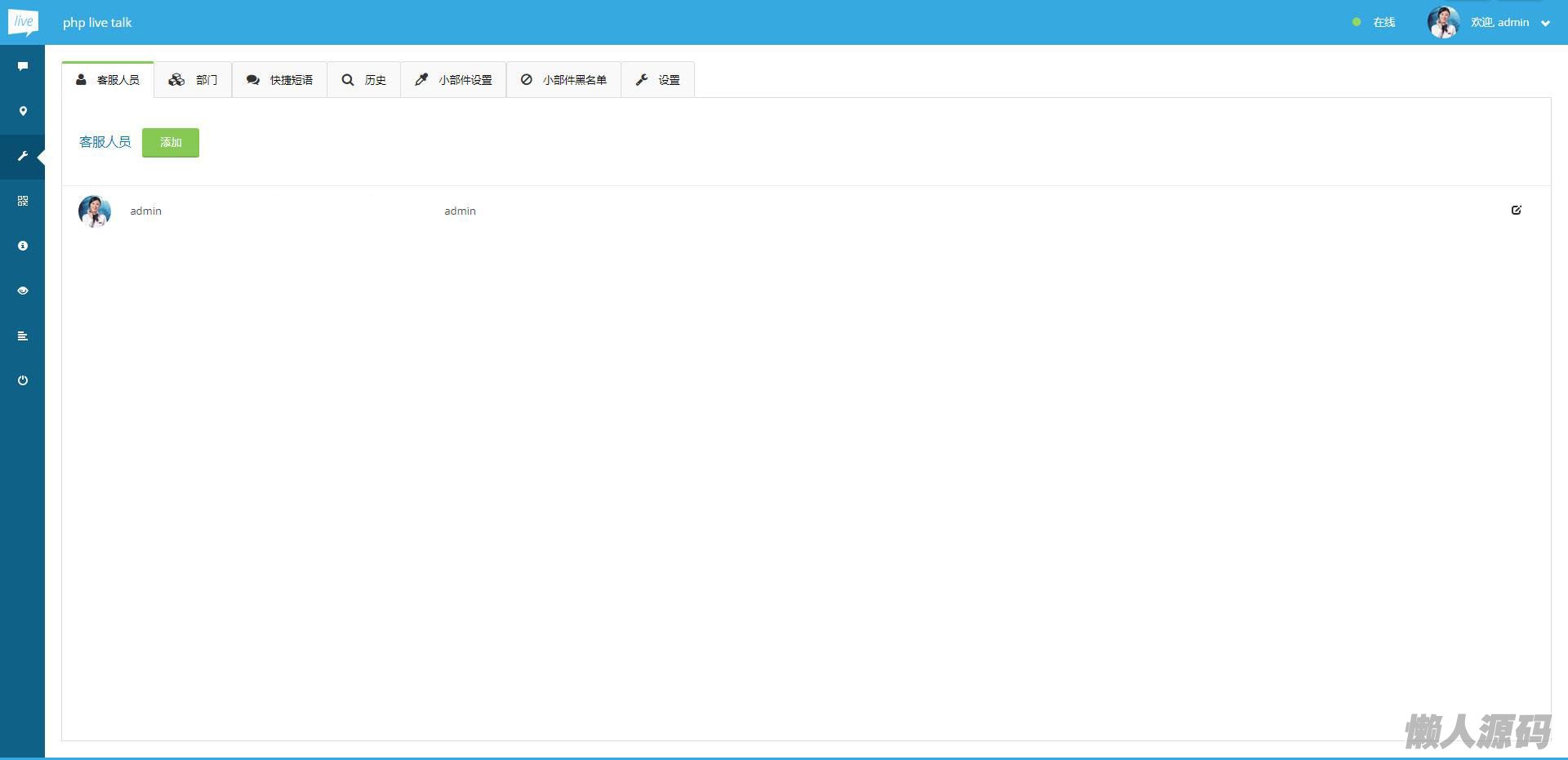1568x760 pixels.
Task: Click the live logo icon
Action: tap(23, 22)
